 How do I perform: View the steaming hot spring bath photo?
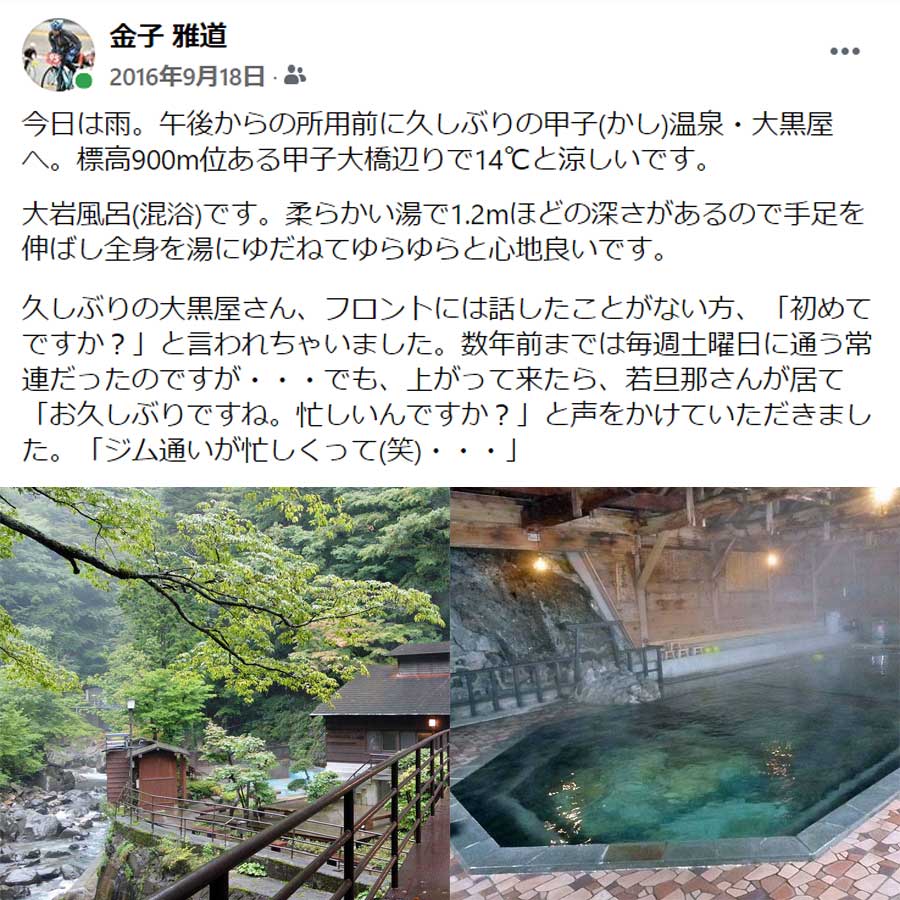(675, 693)
